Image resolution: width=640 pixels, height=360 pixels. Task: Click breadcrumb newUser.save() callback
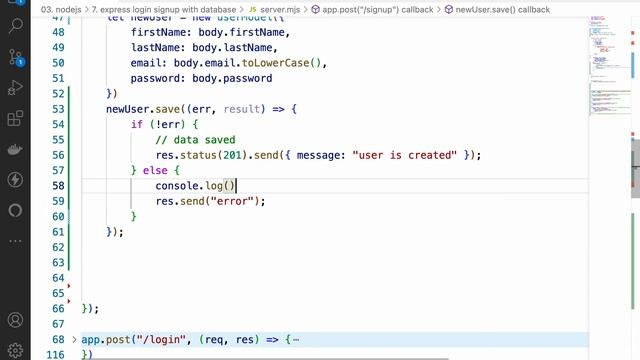click(x=497, y=9)
